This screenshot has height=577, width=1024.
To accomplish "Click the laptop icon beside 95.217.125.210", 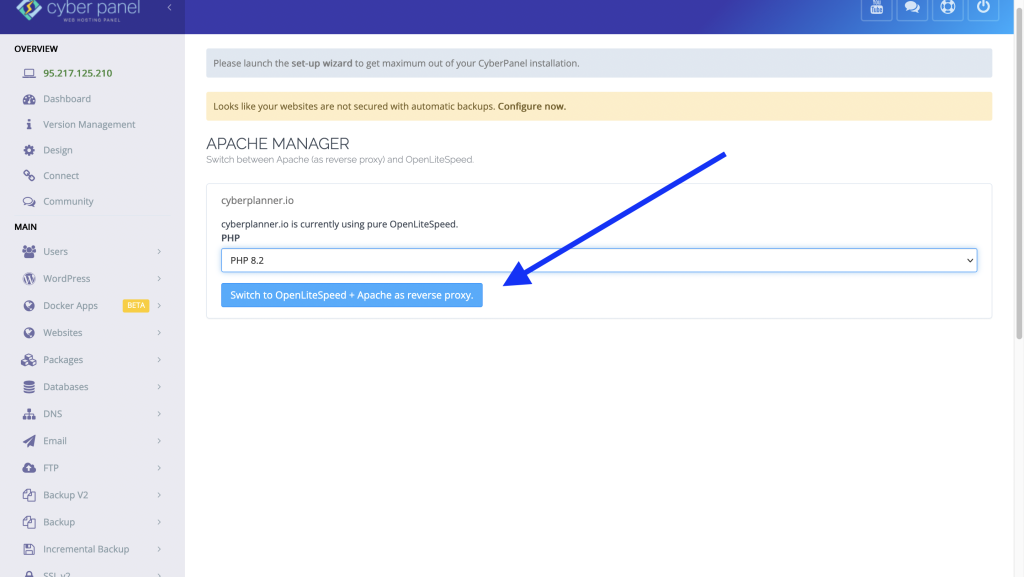I will coord(29,73).
